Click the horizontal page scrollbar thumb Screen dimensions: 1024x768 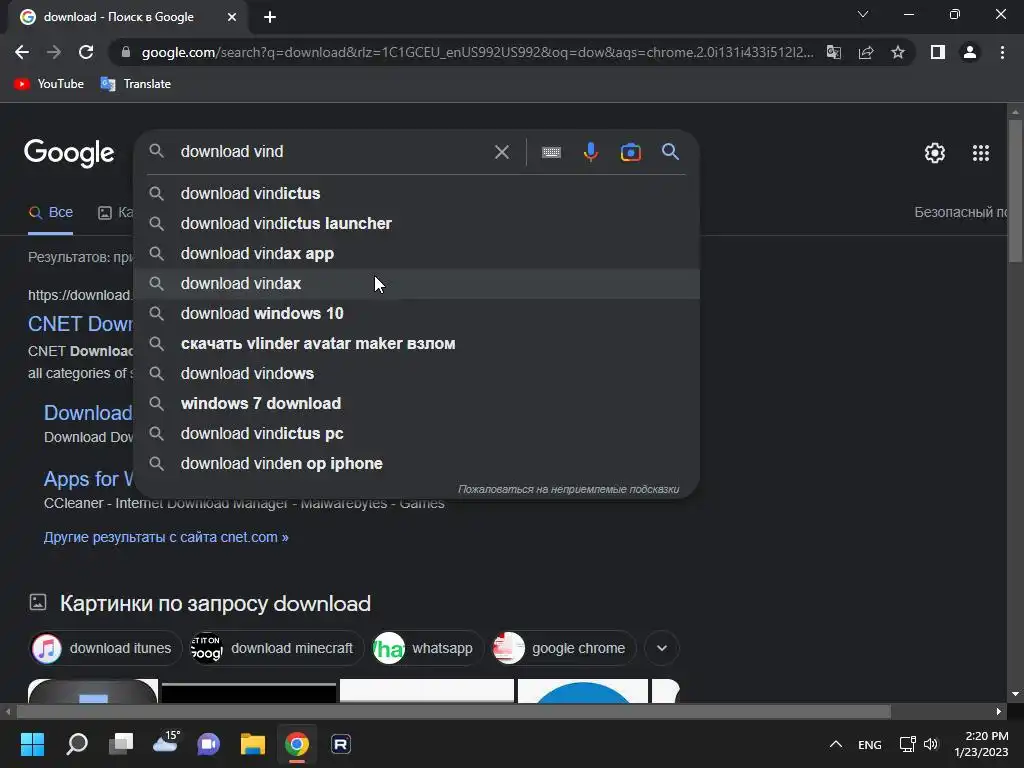[x=453, y=711]
